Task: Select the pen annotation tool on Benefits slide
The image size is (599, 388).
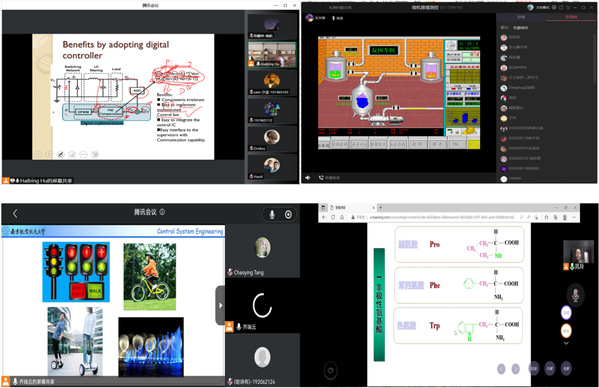Action: tap(60, 154)
